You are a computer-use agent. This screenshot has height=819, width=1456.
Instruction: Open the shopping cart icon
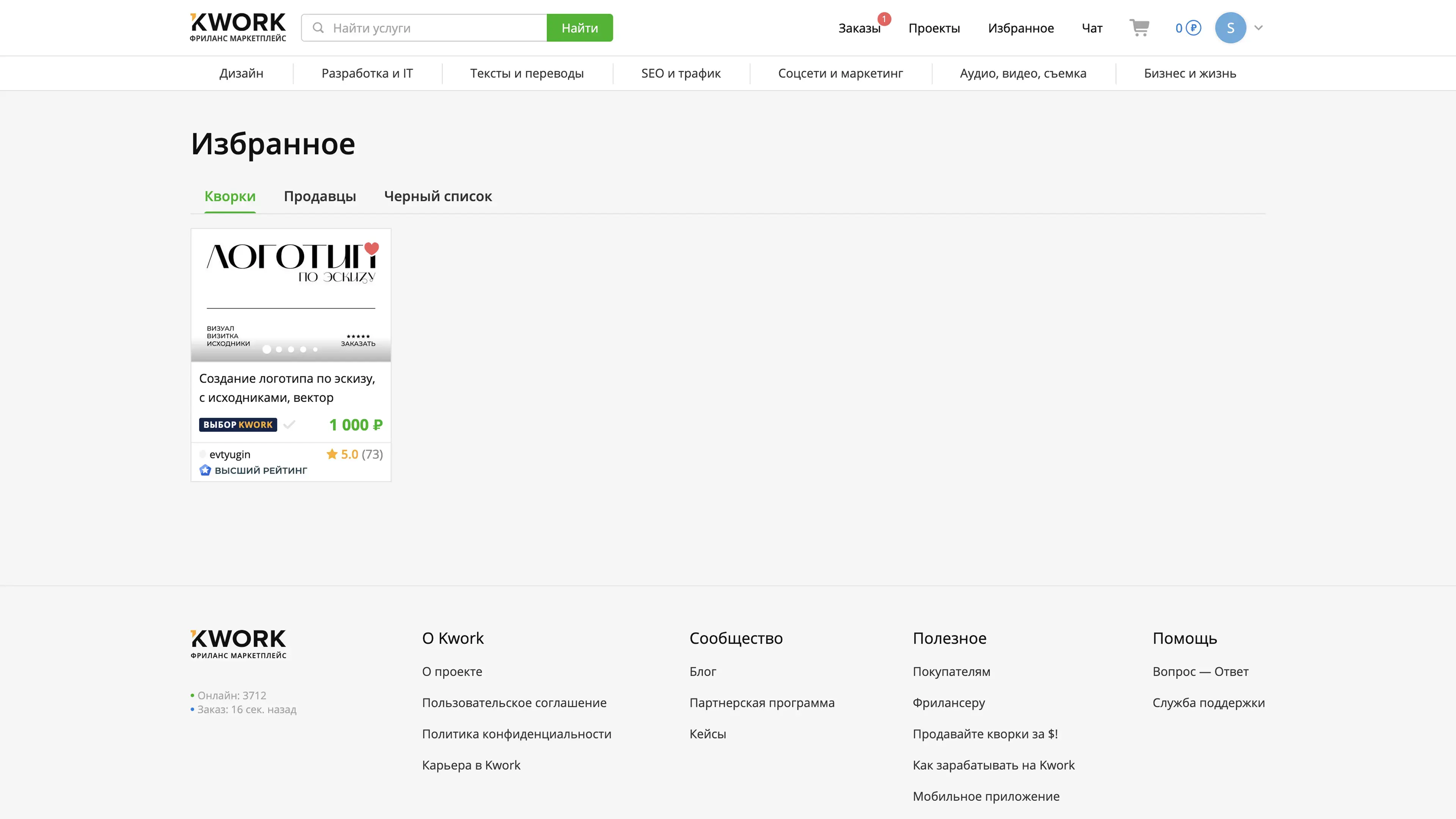1139,27
